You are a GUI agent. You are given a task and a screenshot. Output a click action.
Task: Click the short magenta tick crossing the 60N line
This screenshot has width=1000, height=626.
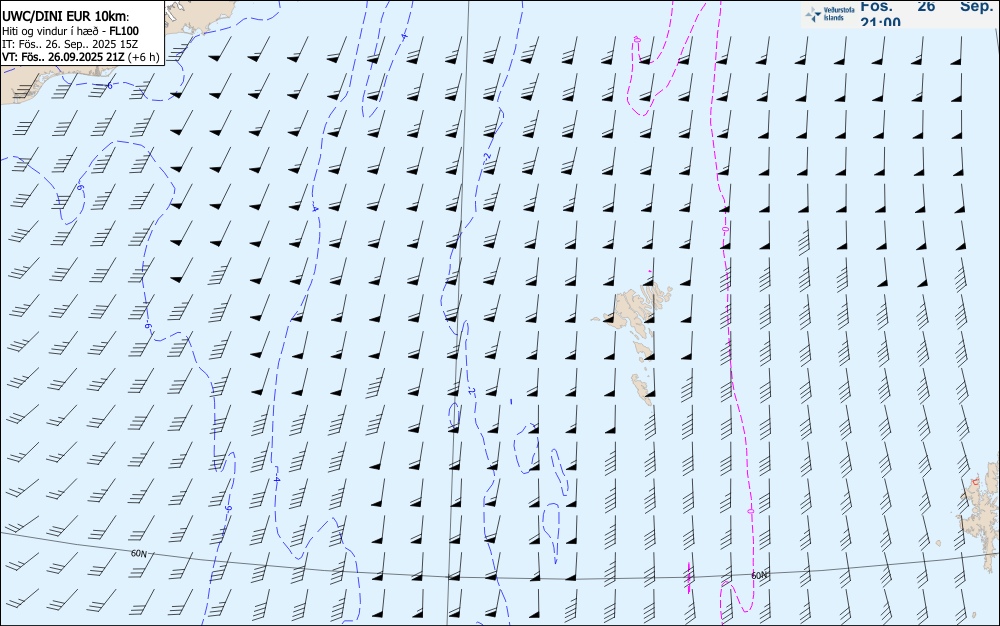(689, 578)
